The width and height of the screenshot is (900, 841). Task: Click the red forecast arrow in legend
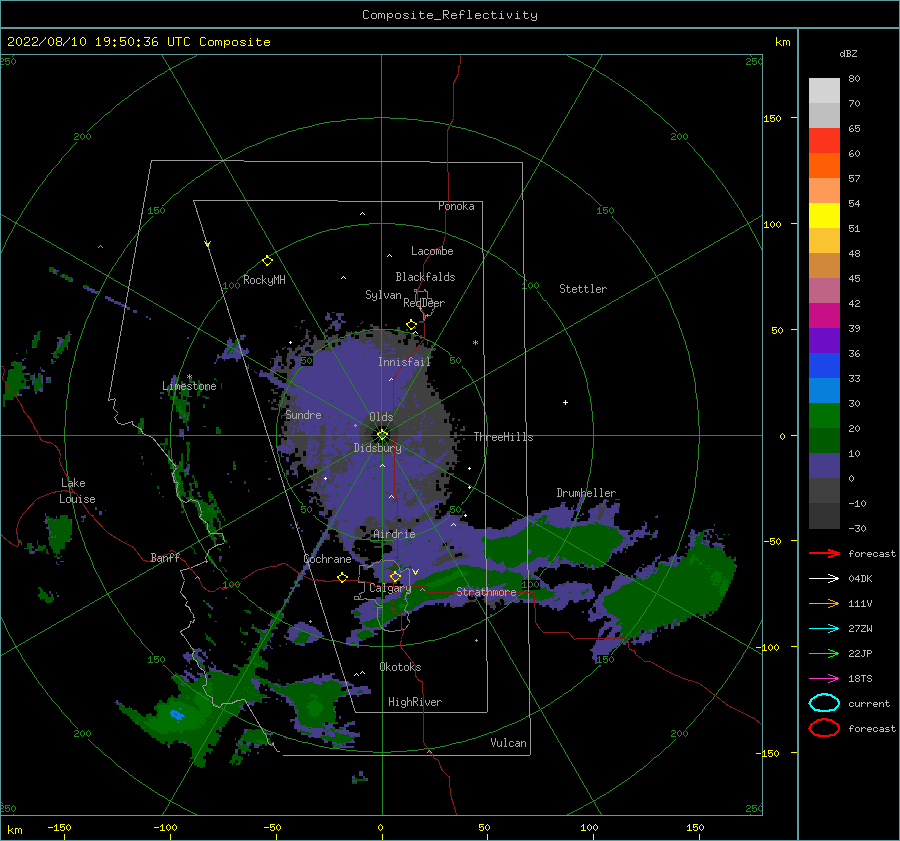(824, 553)
